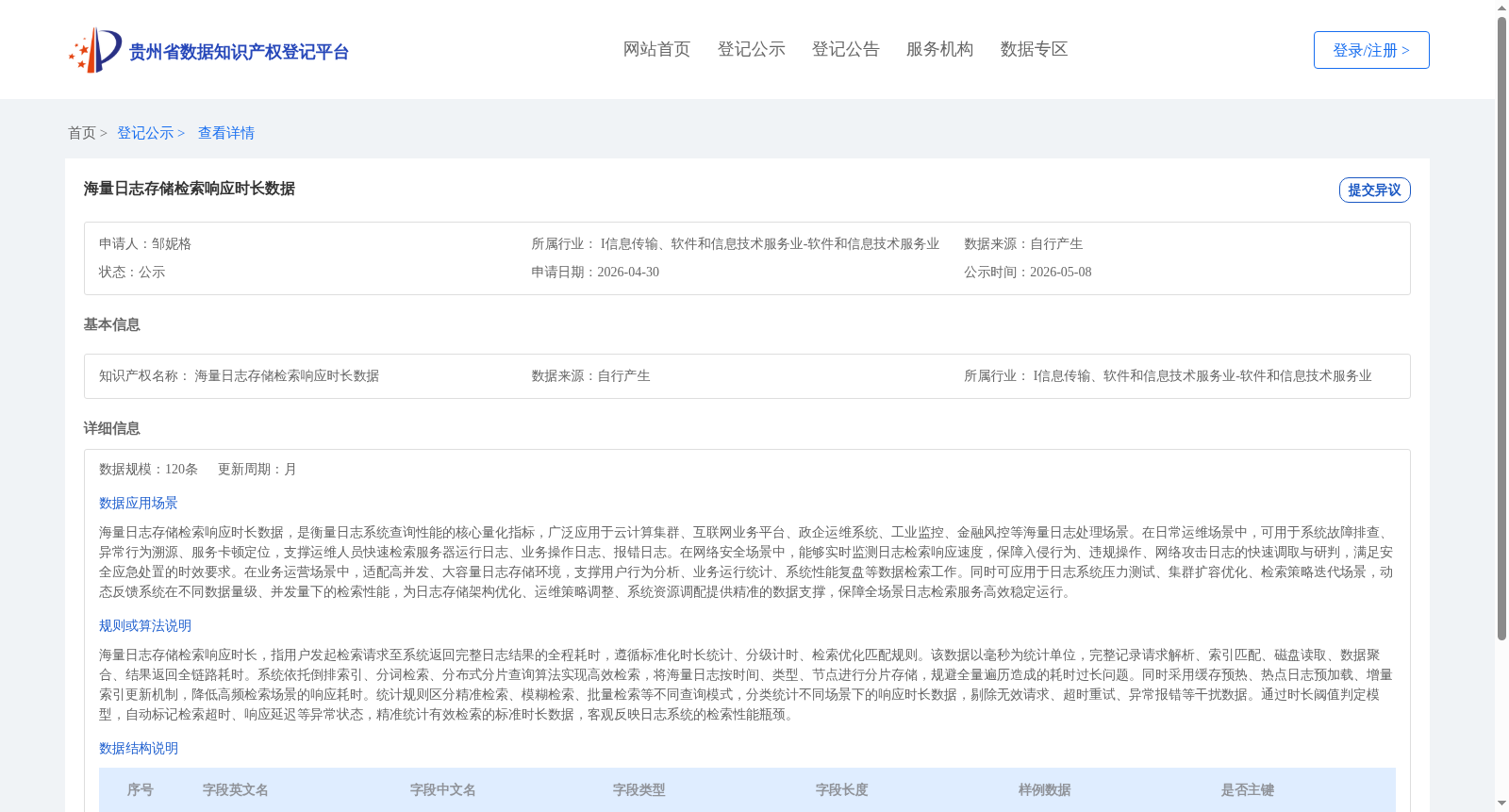Click the 是否主键 column header
Screen dimensions: 1509x812
1248,789
